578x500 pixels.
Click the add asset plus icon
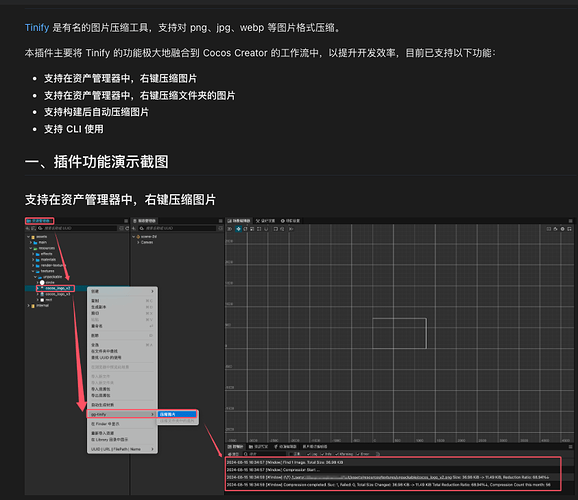click(28, 229)
